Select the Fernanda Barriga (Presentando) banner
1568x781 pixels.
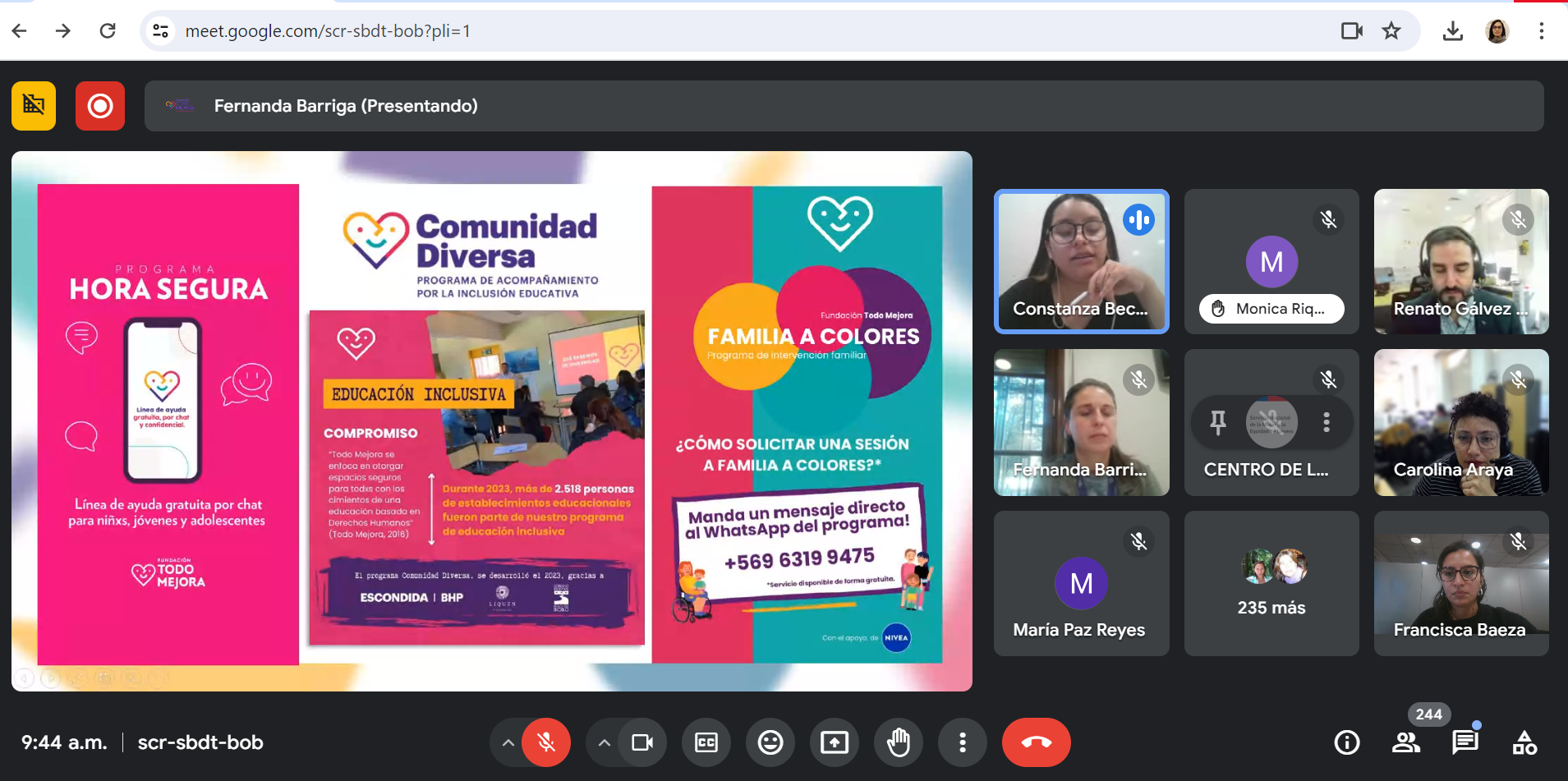(844, 106)
